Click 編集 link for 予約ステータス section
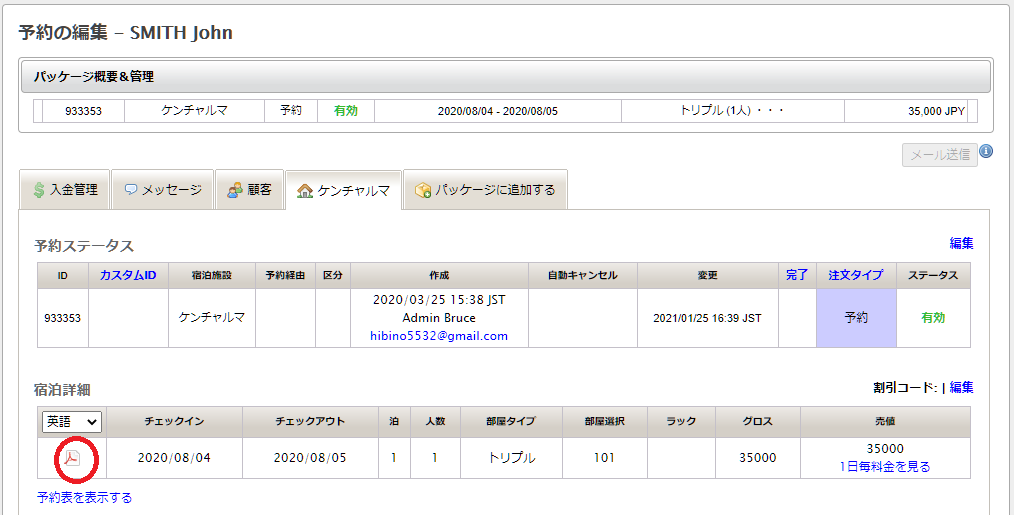Viewport: 1014px width, 515px height. pos(961,243)
